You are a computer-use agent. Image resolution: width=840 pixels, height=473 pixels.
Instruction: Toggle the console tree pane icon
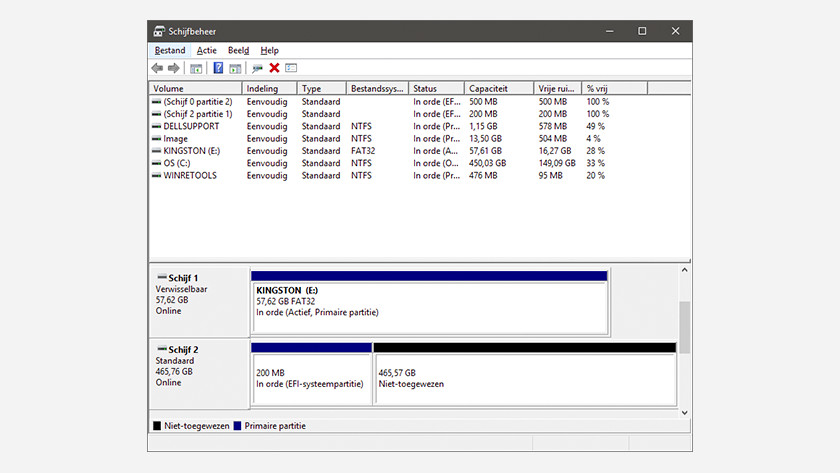pyautogui.click(x=196, y=68)
